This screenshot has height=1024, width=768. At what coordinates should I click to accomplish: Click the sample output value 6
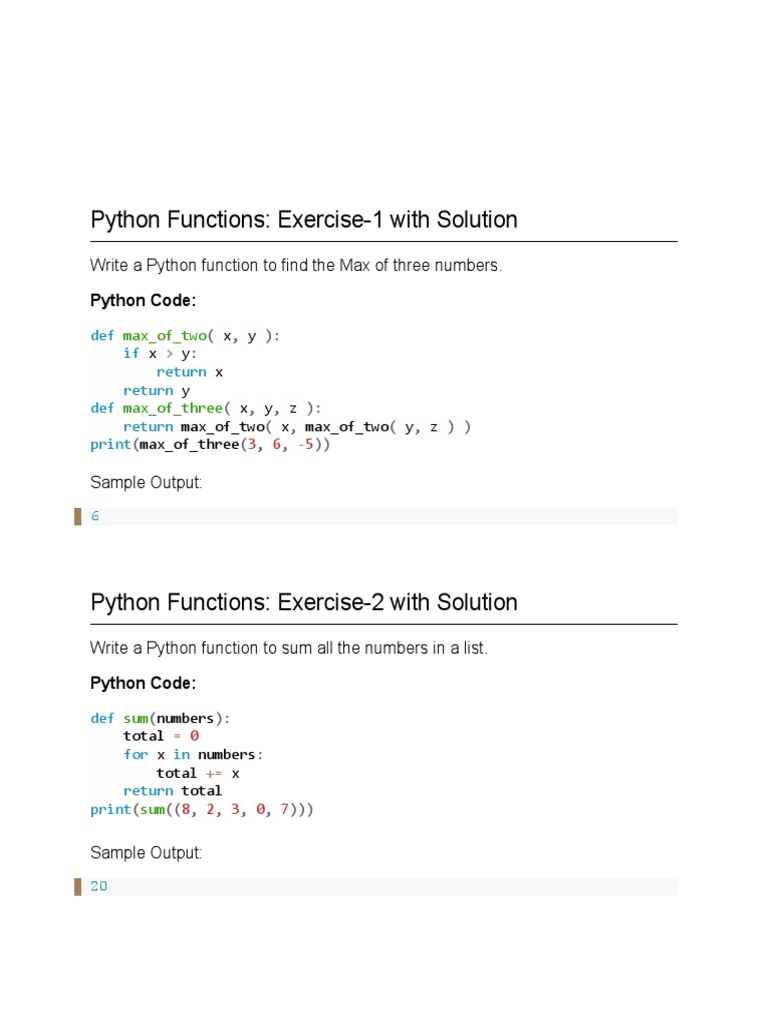(x=95, y=517)
